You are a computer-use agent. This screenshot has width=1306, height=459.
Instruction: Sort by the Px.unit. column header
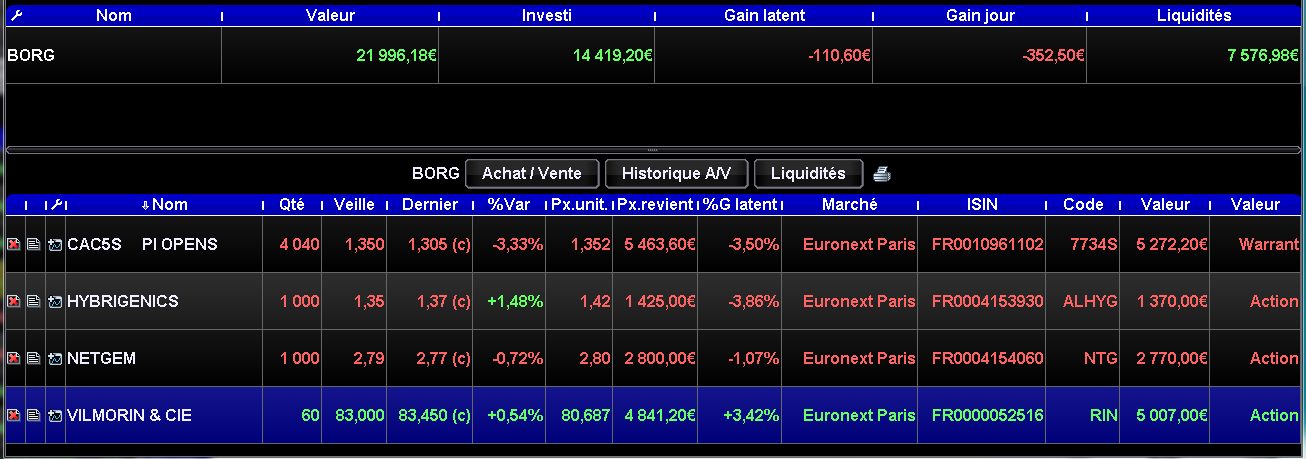(579, 204)
